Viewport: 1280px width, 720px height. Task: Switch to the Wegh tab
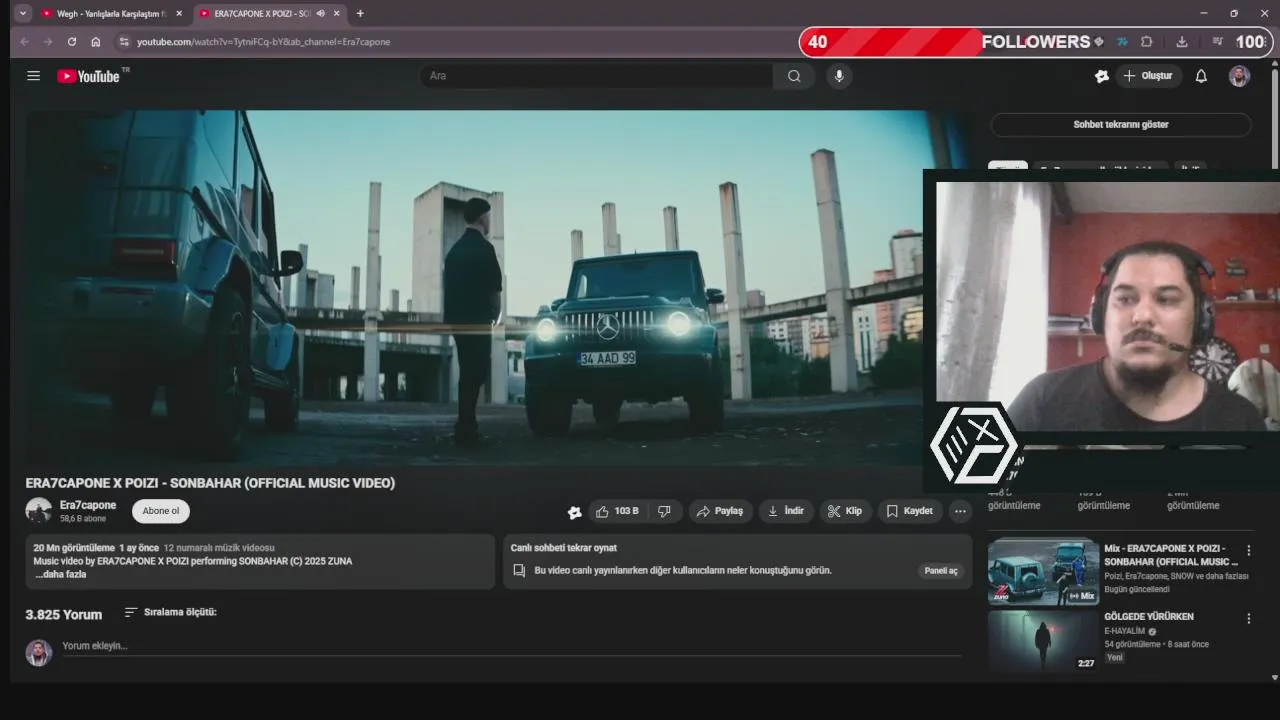click(x=112, y=13)
